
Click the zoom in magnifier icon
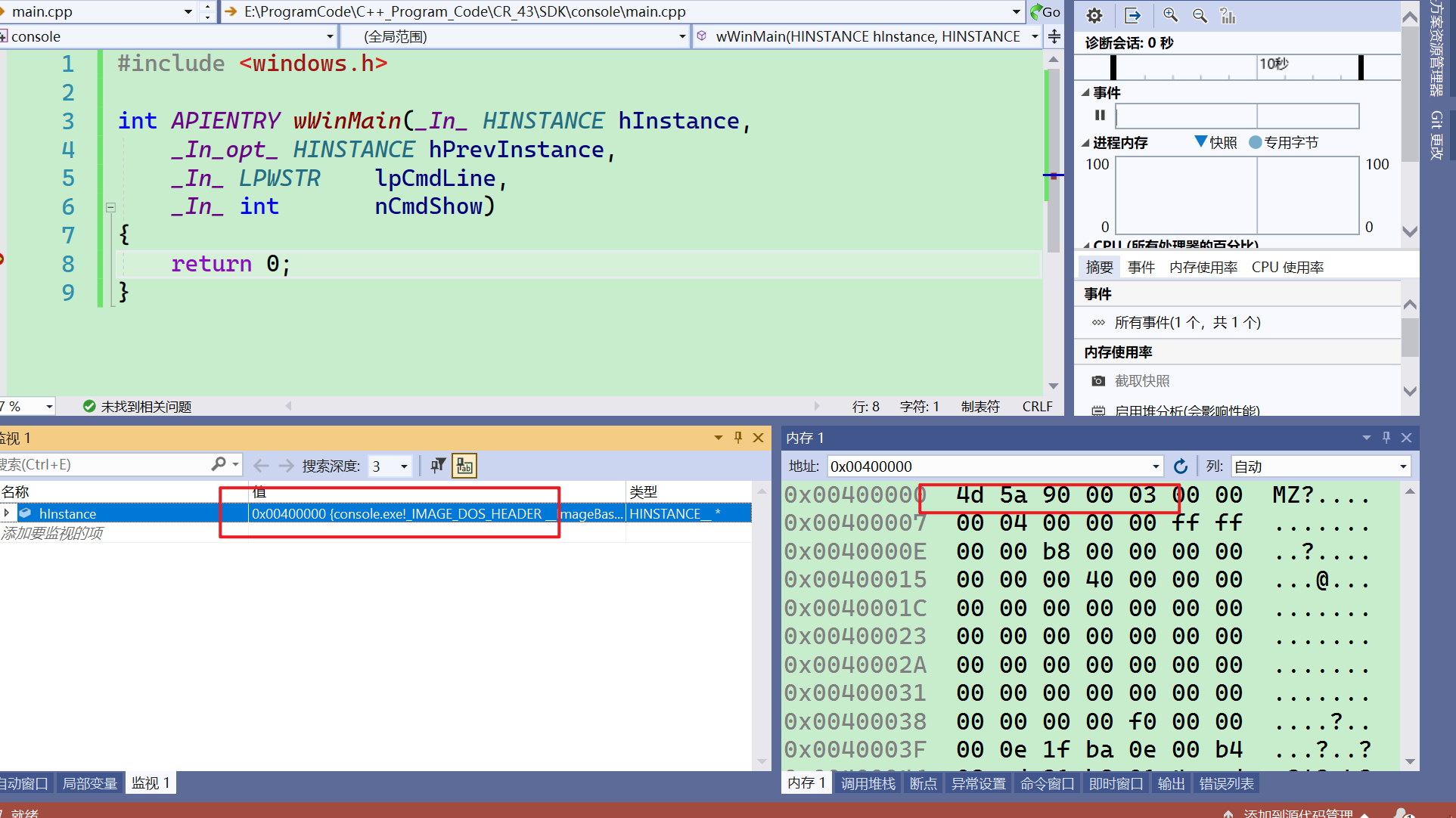click(1171, 16)
